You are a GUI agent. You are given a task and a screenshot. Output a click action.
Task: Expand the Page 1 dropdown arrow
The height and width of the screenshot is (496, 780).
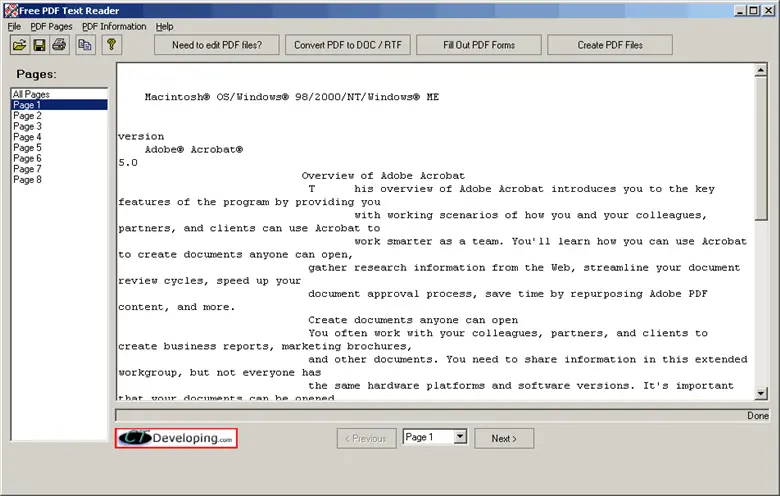tap(460, 437)
